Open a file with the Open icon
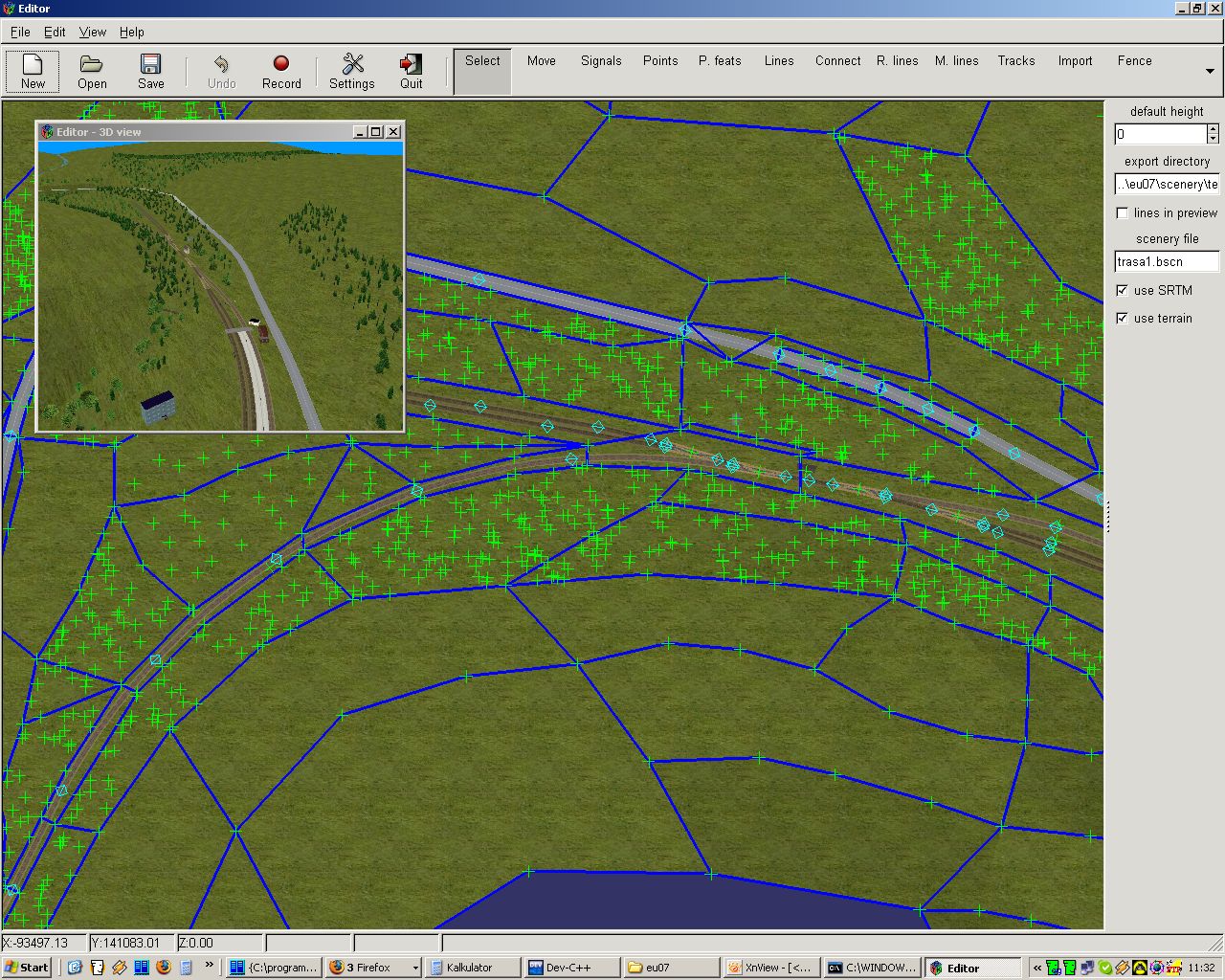 click(92, 72)
